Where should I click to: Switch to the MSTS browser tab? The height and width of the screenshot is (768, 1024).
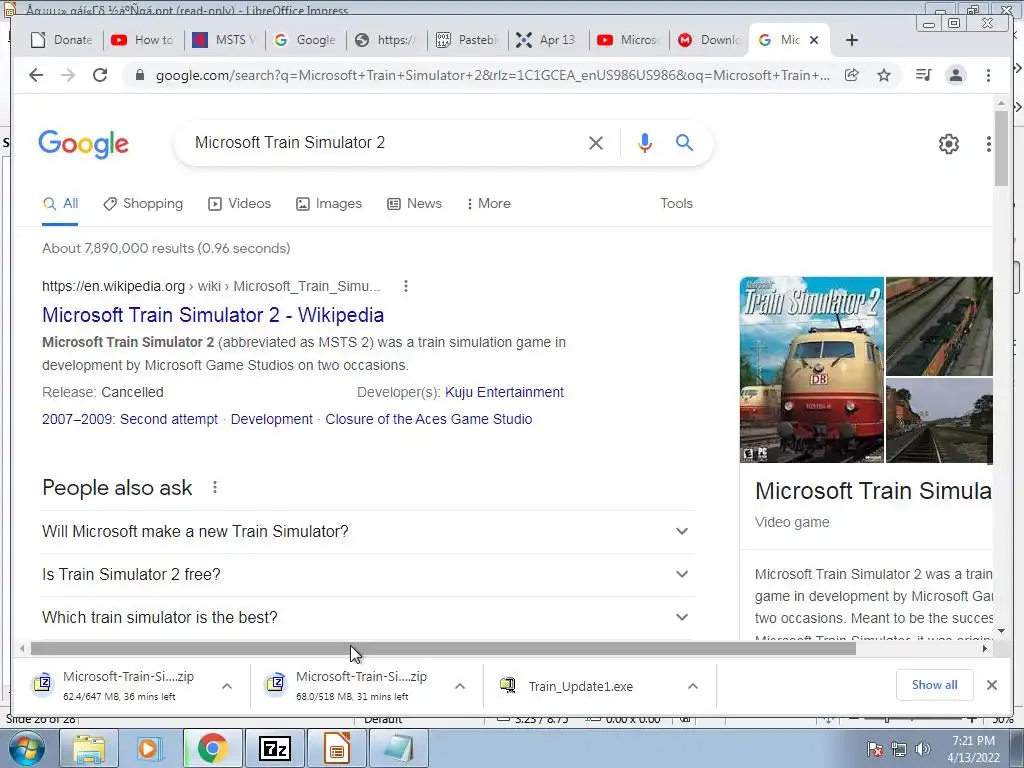click(225, 40)
